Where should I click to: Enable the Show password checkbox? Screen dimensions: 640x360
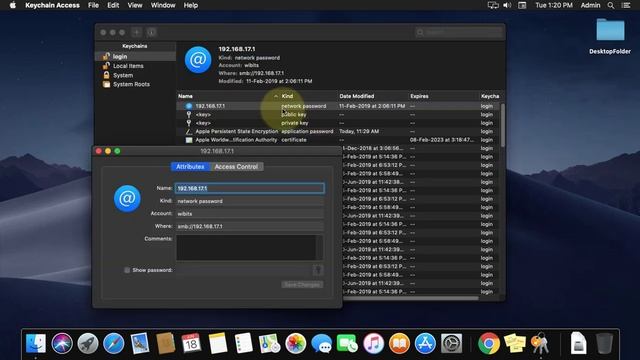[127, 270]
